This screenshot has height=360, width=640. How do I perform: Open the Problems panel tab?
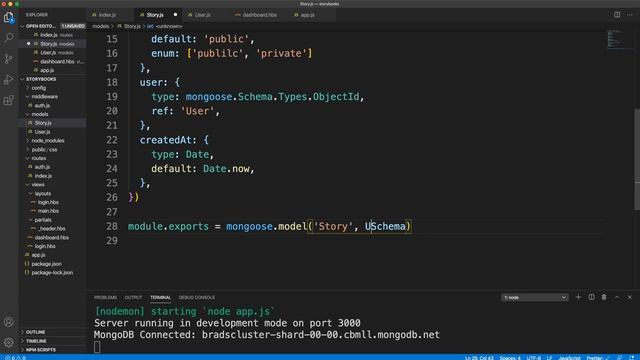click(105, 298)
